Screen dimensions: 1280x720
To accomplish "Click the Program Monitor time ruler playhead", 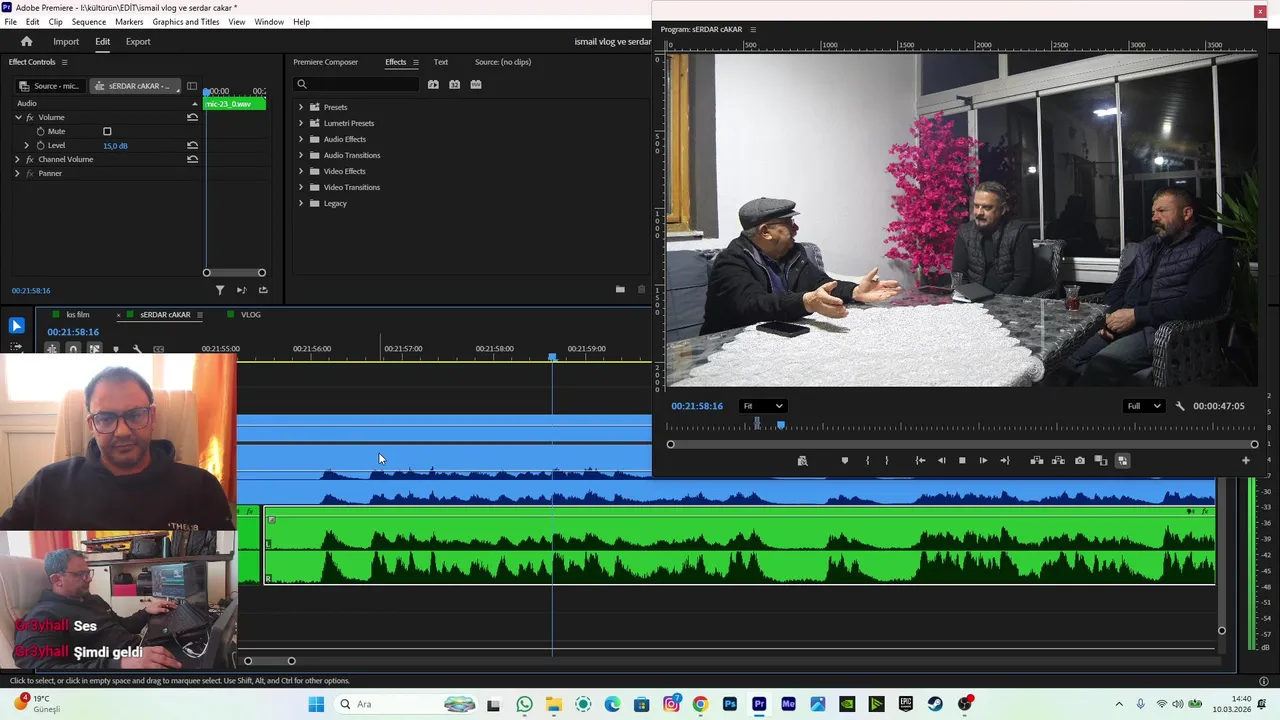I will [x=781, y=424].
